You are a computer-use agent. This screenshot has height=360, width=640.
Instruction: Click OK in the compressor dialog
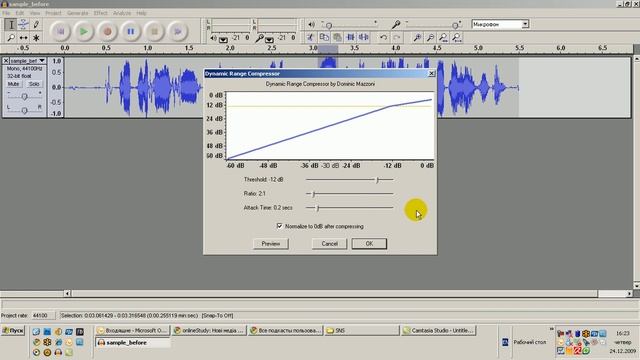(x=369, y=244)
